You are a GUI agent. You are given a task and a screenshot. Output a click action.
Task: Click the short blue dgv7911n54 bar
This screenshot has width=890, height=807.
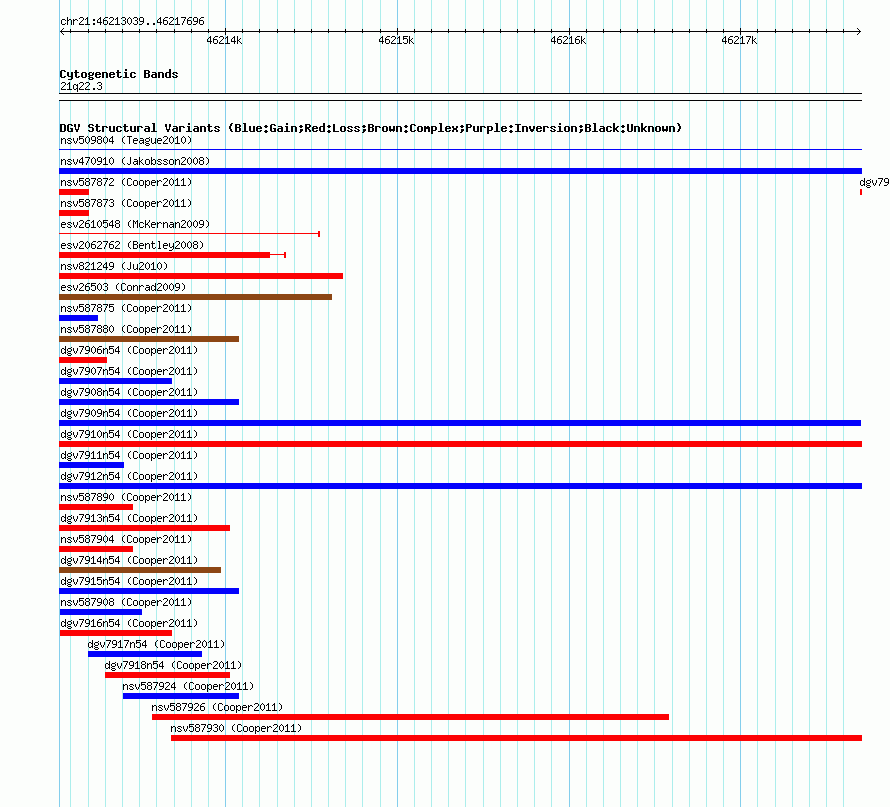point(92,465)
